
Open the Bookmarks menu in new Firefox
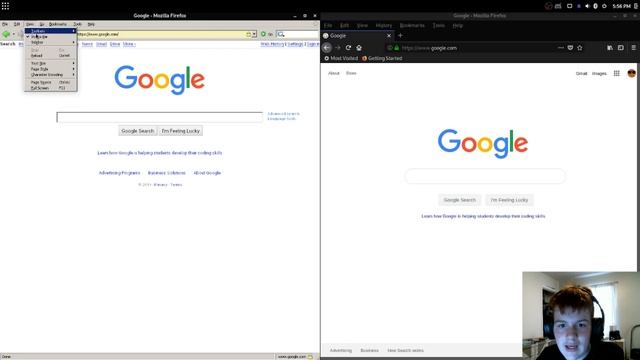point(412,25)
